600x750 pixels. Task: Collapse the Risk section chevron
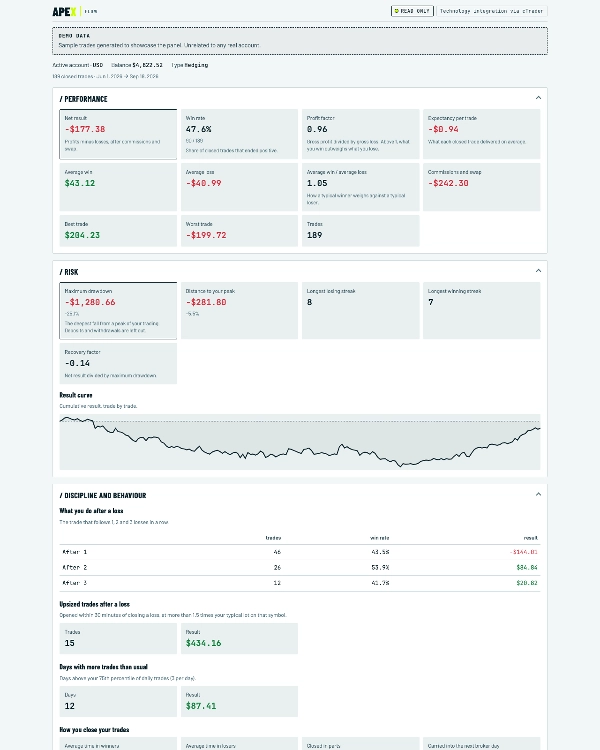pyautogui.click(x=538, y=271)
